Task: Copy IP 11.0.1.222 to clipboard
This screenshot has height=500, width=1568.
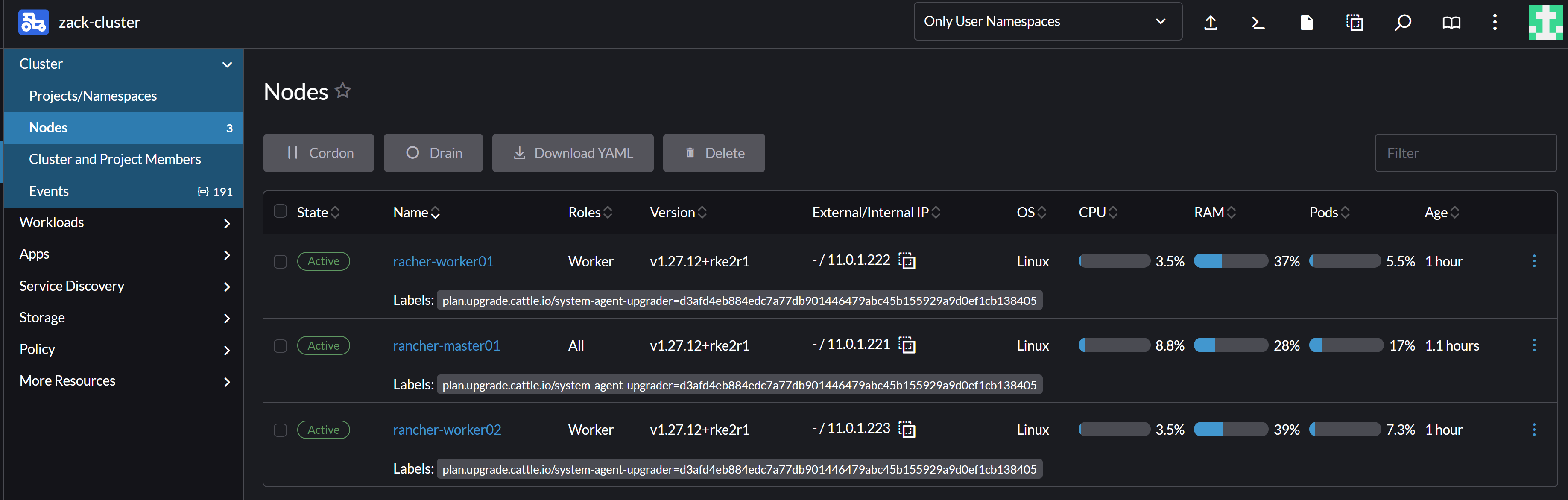Action: pyautogui.click(x=907, y=260)
